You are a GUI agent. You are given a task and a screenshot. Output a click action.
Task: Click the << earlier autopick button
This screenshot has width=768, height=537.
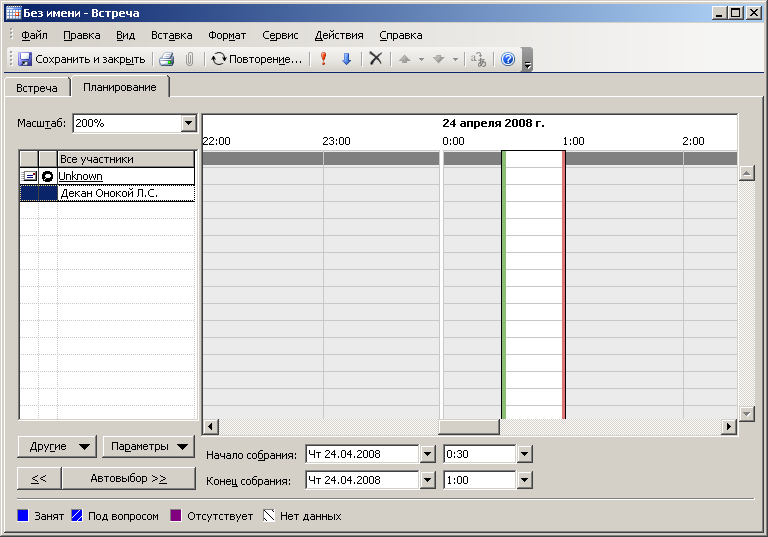click(x=39, y=478)
